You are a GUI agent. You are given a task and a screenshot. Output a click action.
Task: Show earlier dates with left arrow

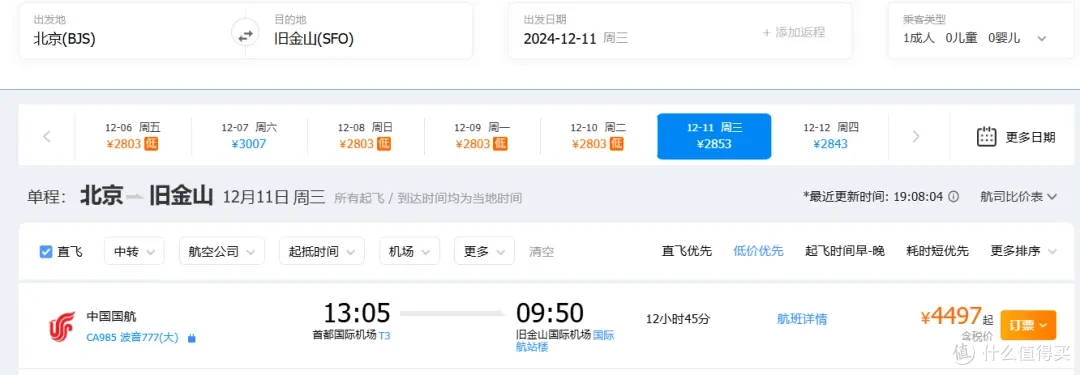(x=47, y=136)
